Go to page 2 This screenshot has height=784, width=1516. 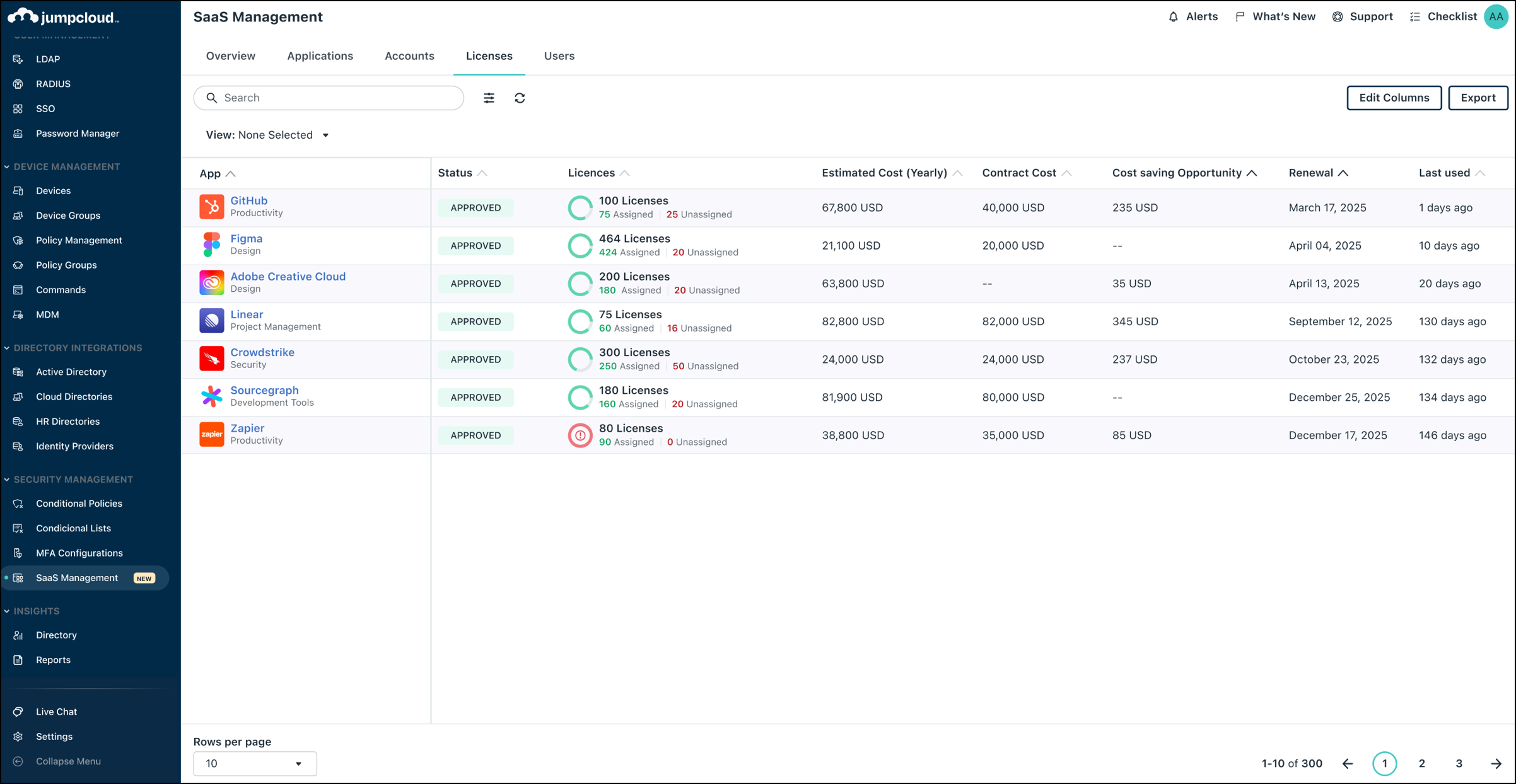click(x=1421, y=763)
